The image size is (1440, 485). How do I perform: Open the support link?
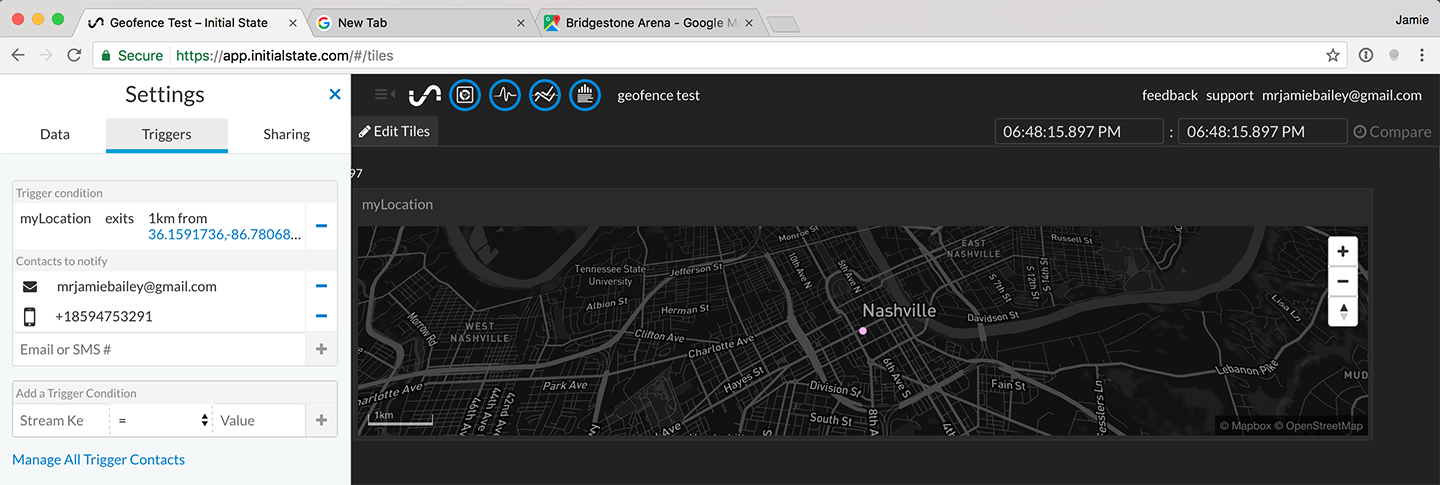[1230, 95]
